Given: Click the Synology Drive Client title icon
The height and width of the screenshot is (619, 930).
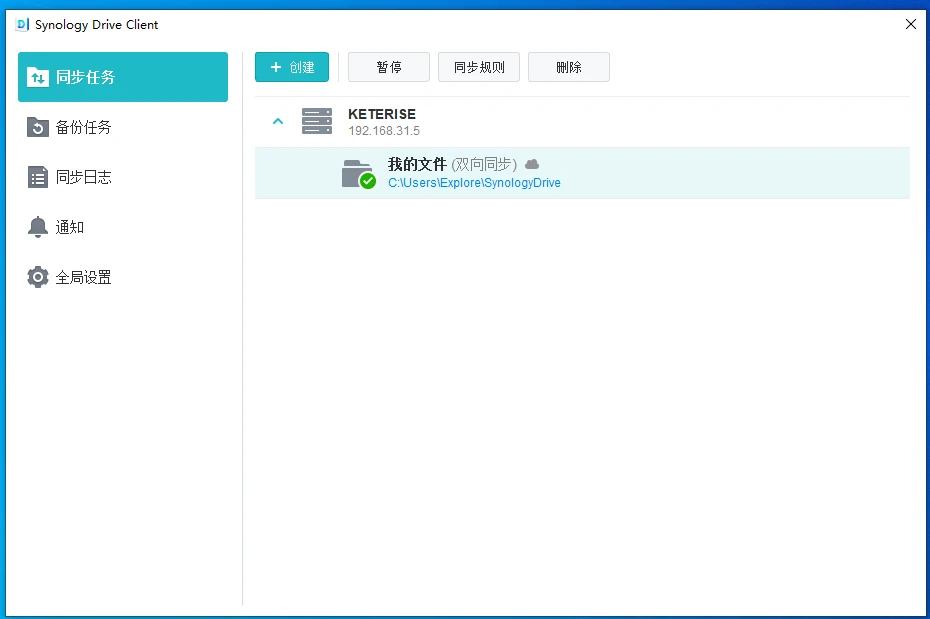Looking at the screenshot, I should (23, 24).
